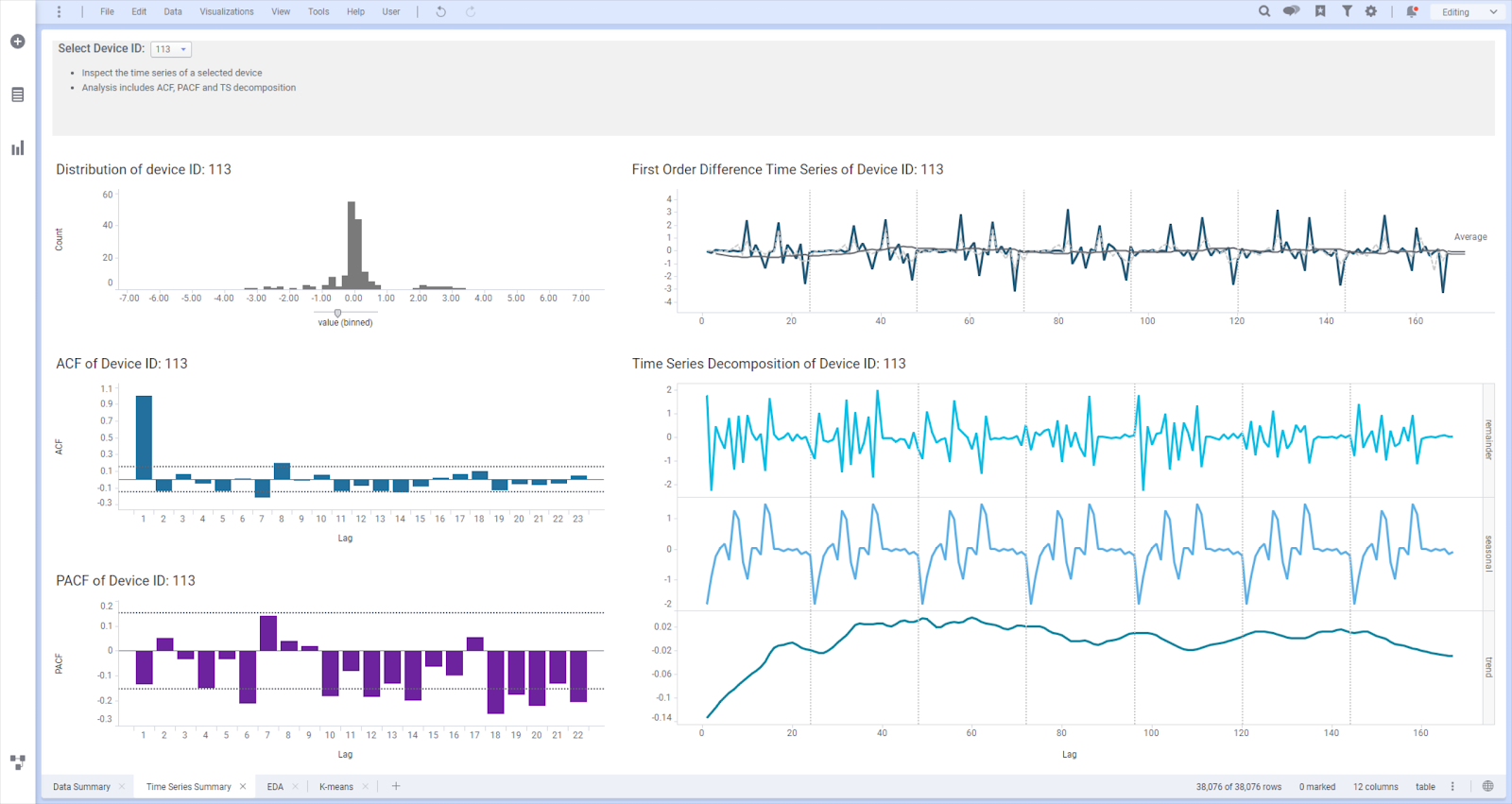Viewport: 1512px width, 804px height.
Task: Close the Data Summary tab
Action: [122, 787]
